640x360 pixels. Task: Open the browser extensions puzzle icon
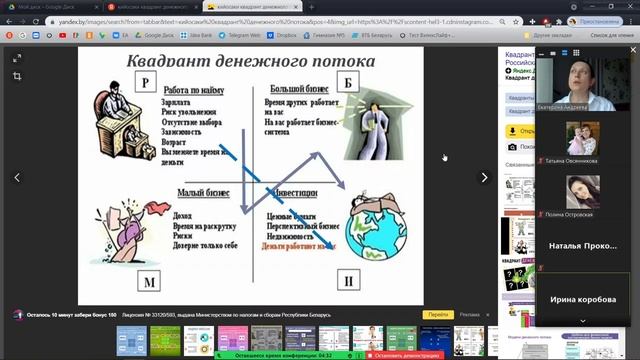(x=559, y=22)
